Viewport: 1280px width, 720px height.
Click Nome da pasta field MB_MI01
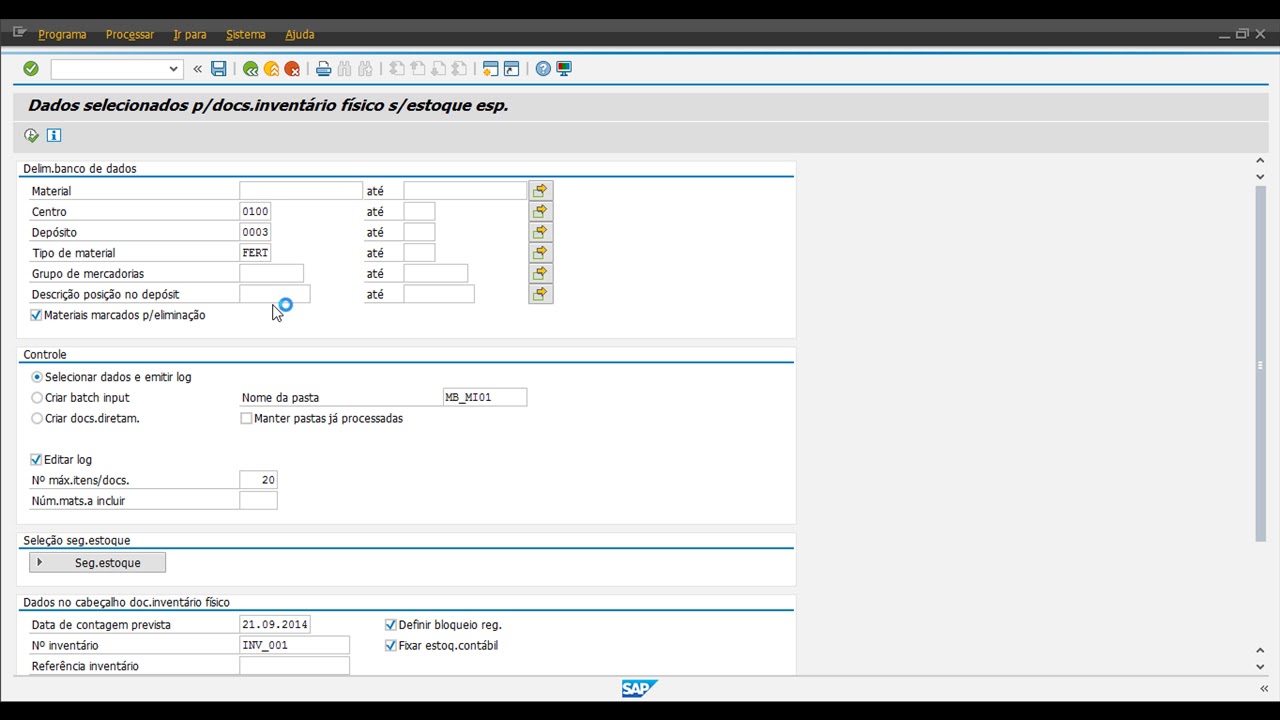tap(485, 397)
